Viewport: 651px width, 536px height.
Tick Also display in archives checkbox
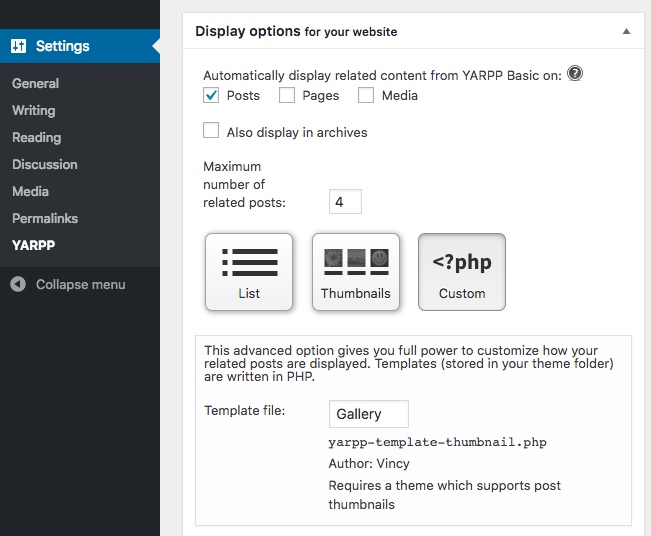click(x=211, y=130)
